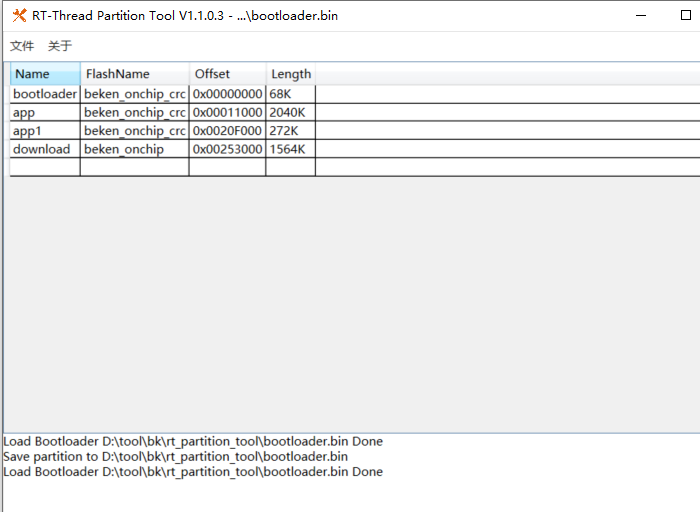Click the last 'Load Bootloader ... Done' log line
This screenshot has height=512, width=700.
click(x=193, y=472)
